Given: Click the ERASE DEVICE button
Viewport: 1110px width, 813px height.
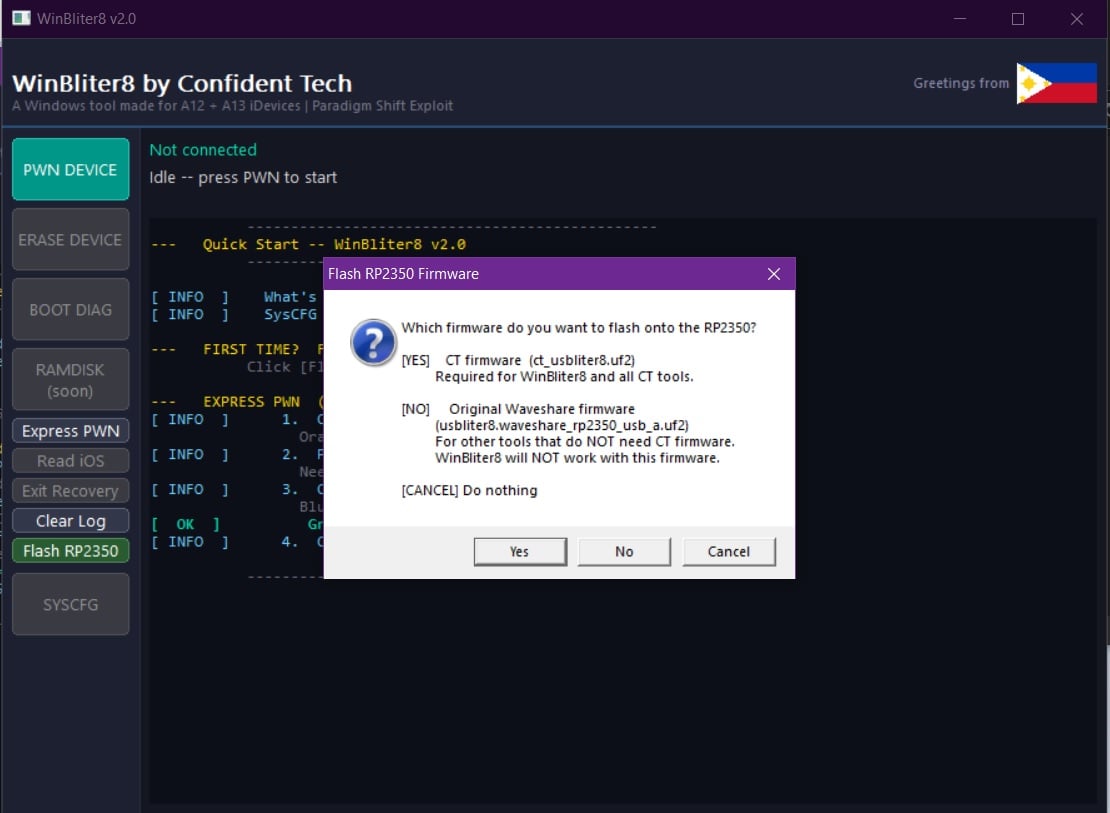Looking at the screenshot, I should pyautogui.click(x=70, y=239).
